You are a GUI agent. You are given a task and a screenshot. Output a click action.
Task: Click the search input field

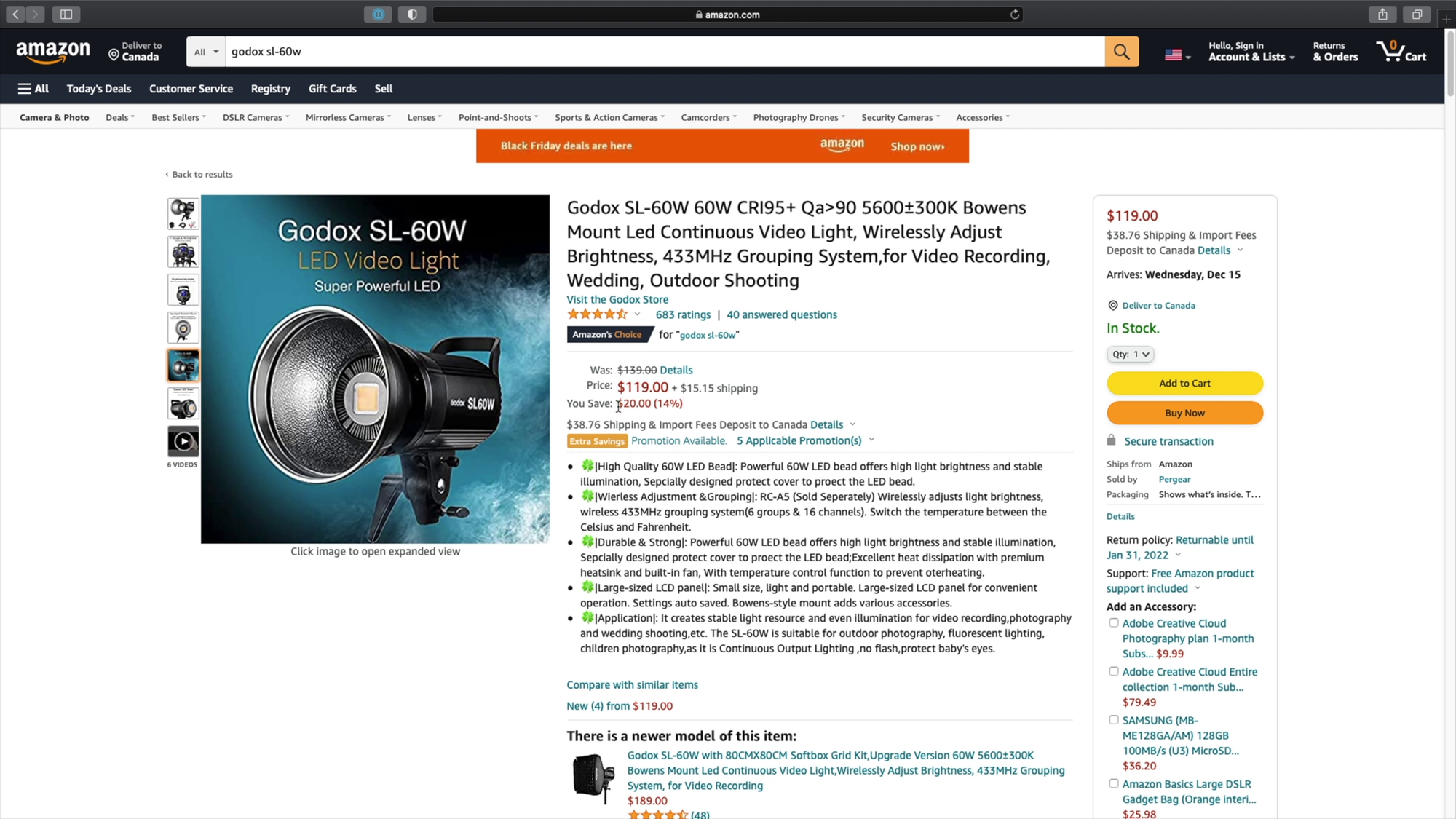[x=665, y=52]
